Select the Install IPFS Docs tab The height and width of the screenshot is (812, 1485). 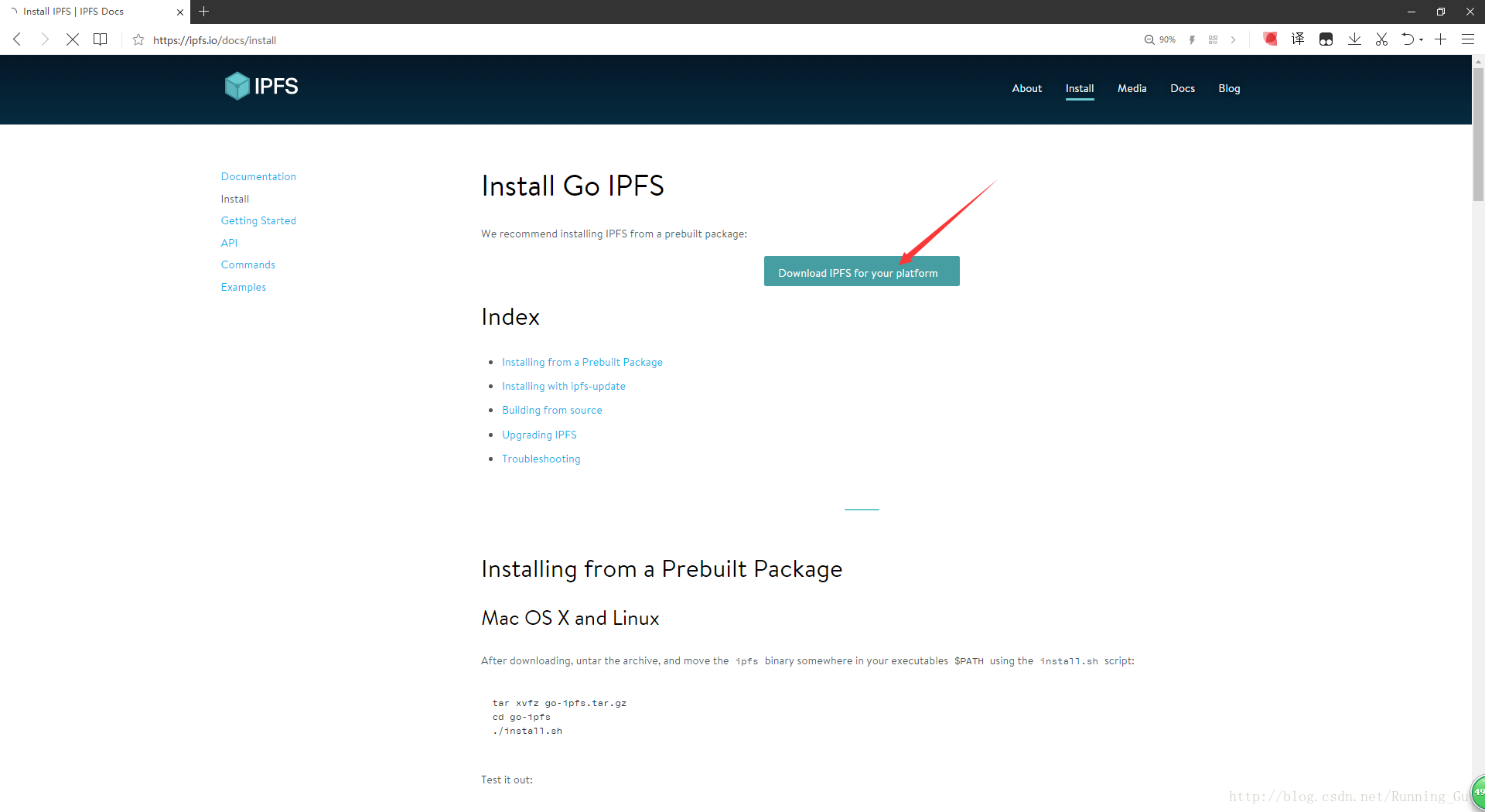[94, 12]
